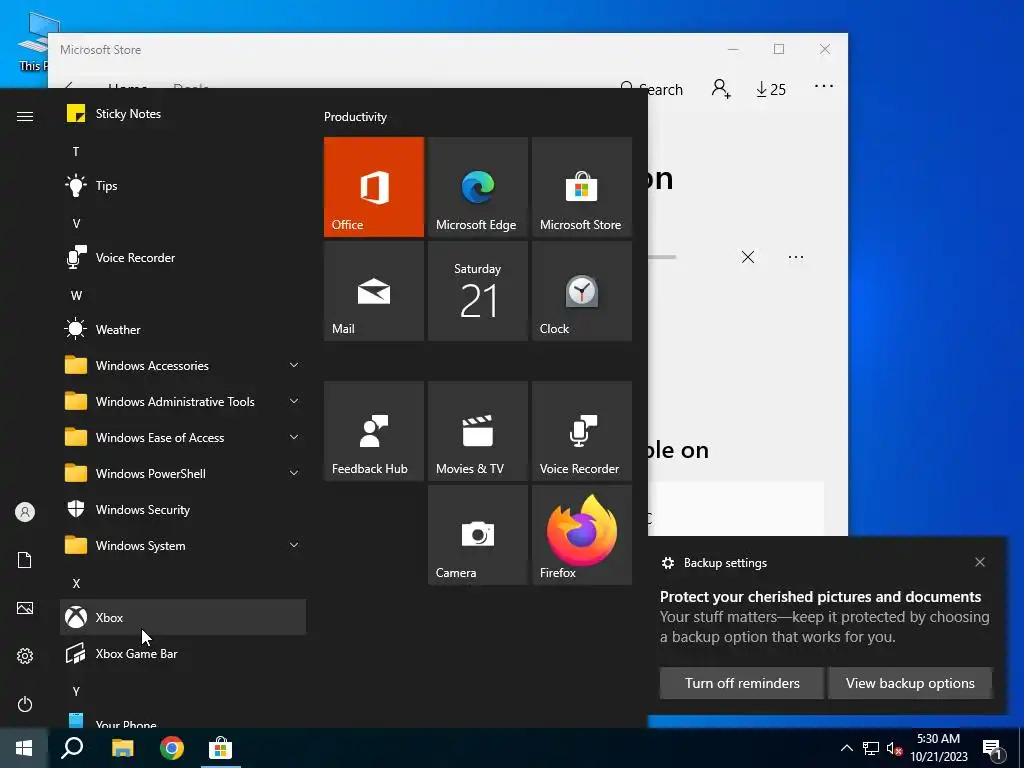View backup options
Viewport: 1024px width, 768px height.
point(910,683)
